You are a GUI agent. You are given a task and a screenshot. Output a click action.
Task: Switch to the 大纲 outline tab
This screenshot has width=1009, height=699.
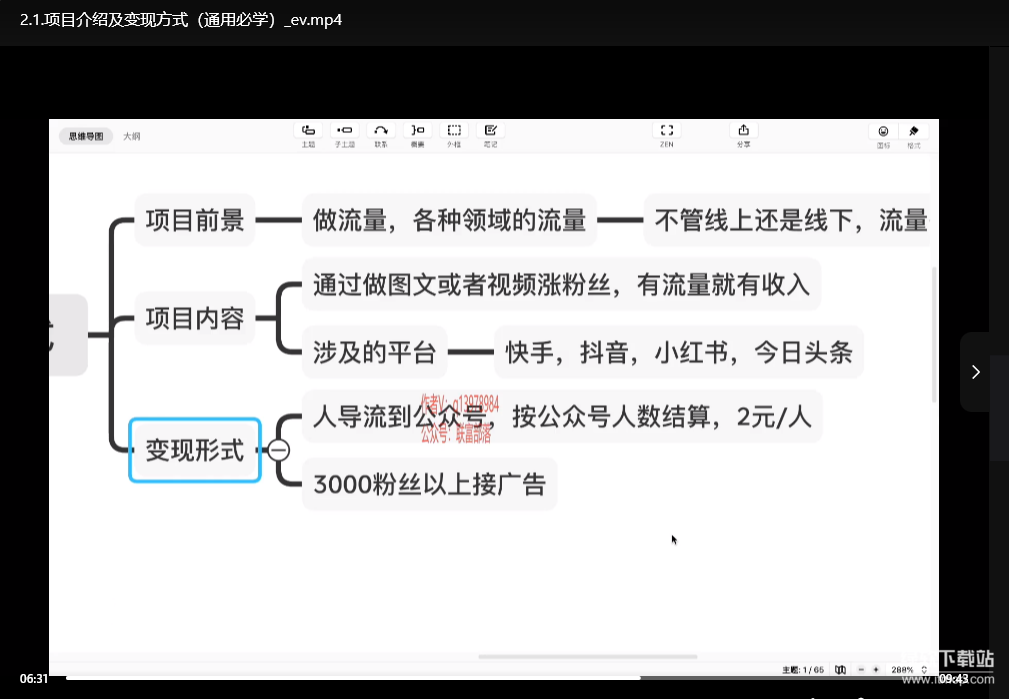131,136
